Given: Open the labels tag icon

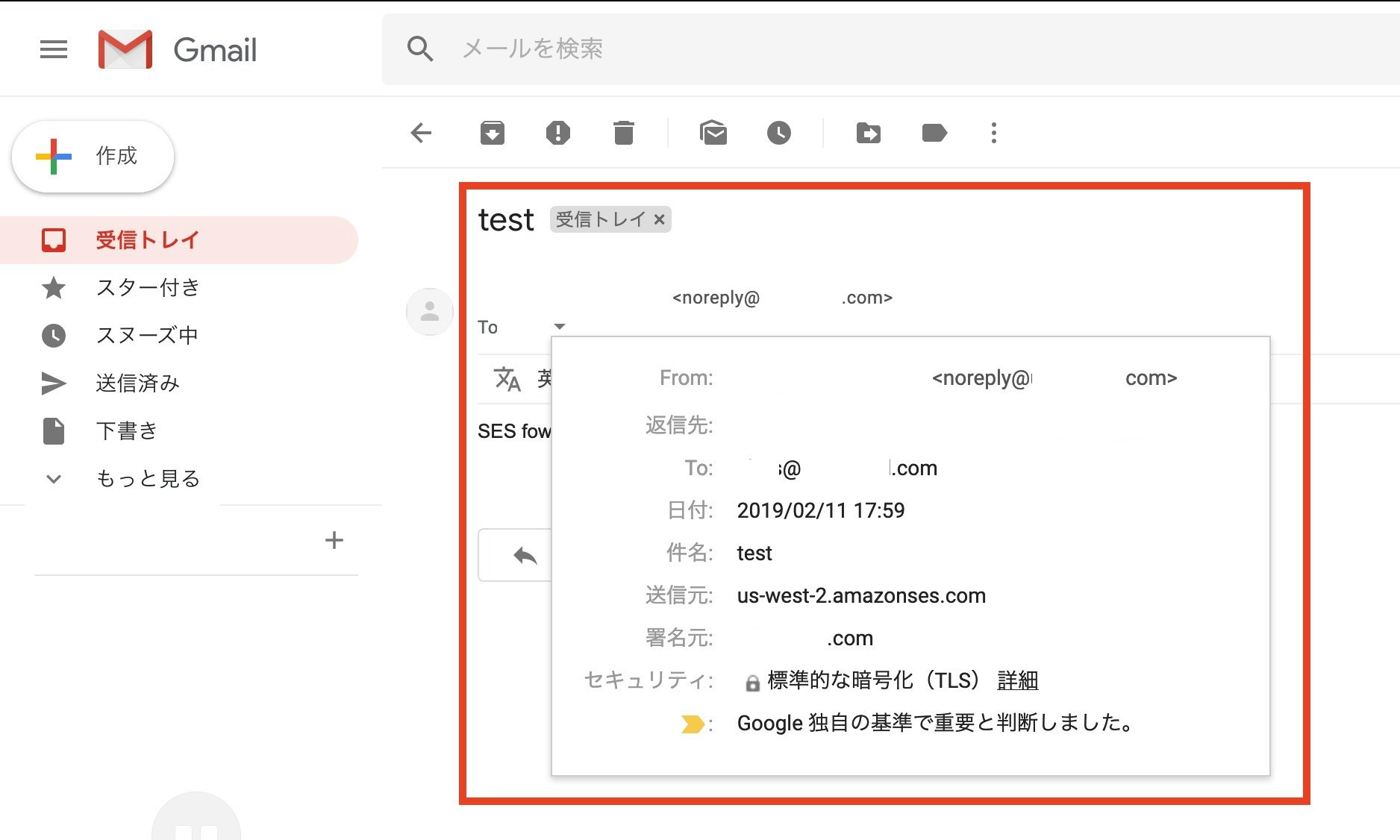Looking at the screenshot, I should coord(934,134).
